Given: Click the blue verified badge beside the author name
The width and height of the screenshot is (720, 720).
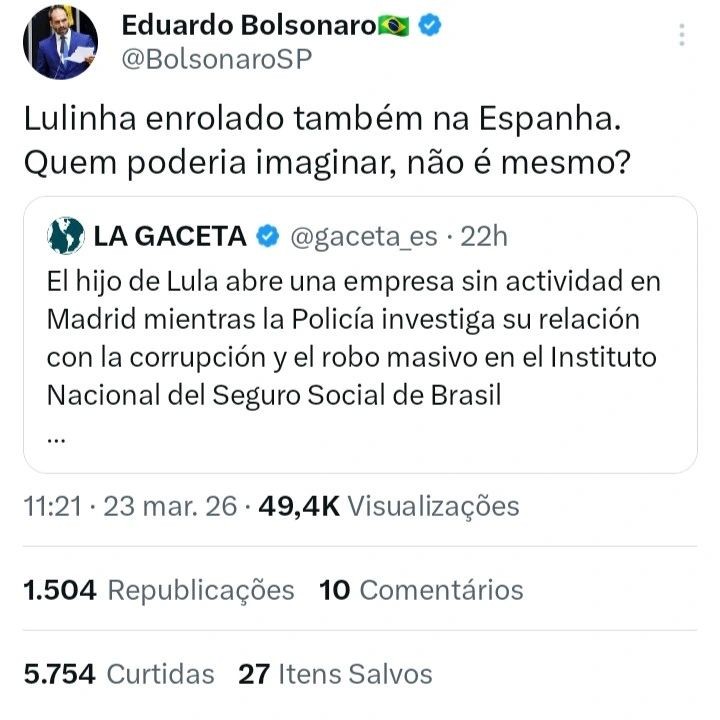Looking at the screenshot, I should click(429, 27).
